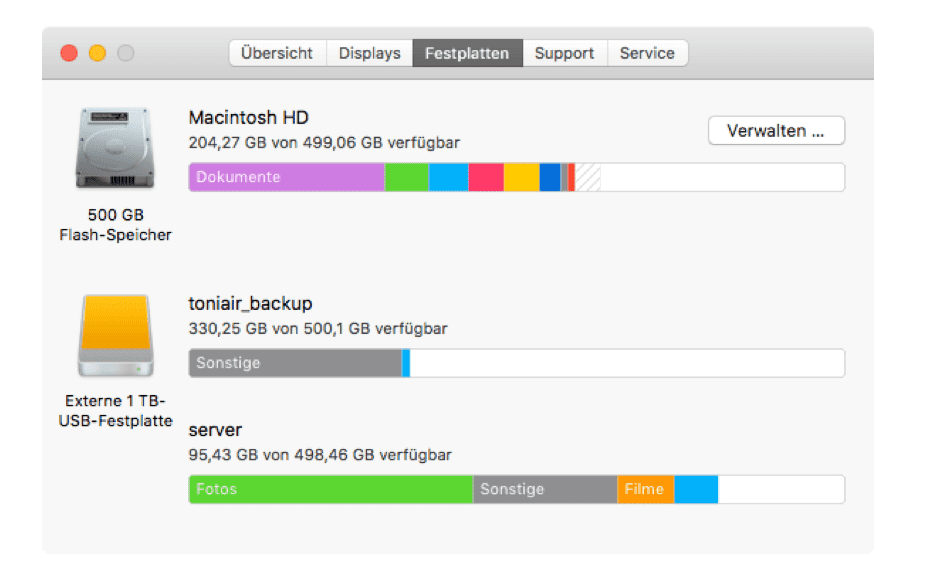Click the yellow segment in Macintosh HD bar
Viewport: 944px width, 584px height.
521,177
